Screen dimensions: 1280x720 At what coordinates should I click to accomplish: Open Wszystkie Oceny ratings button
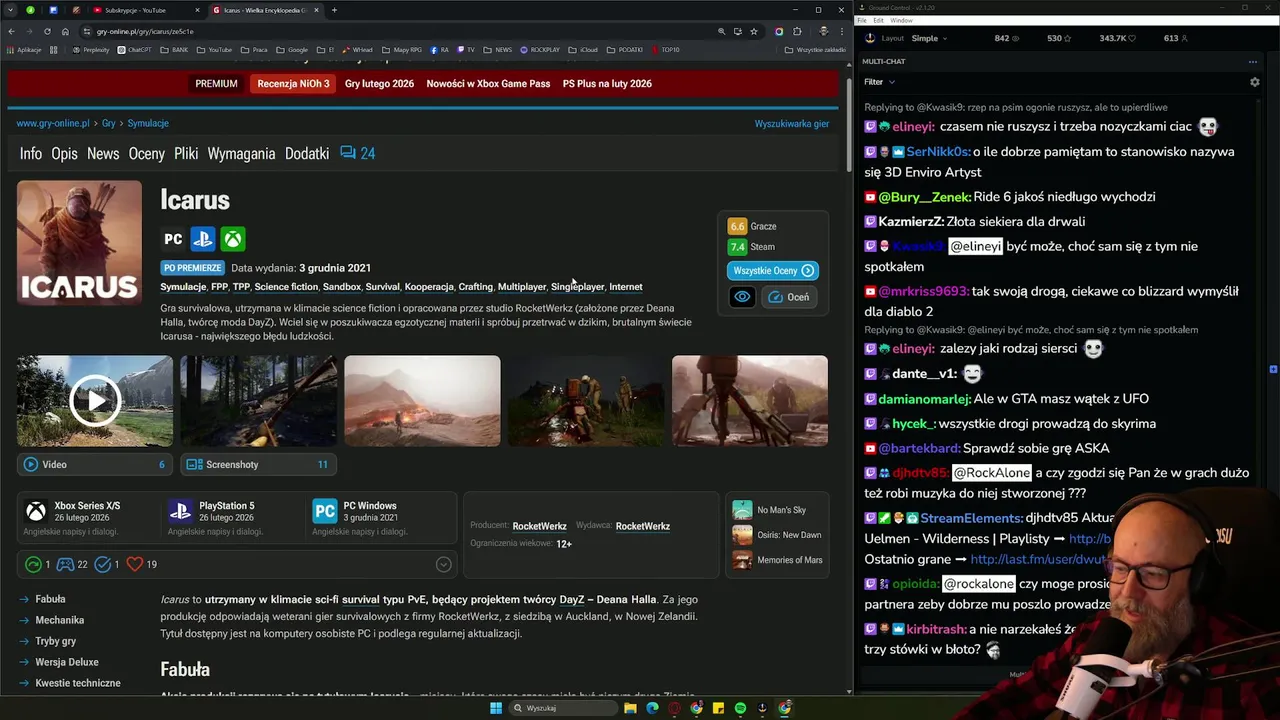pyautogui.click(x=773, y=270)
